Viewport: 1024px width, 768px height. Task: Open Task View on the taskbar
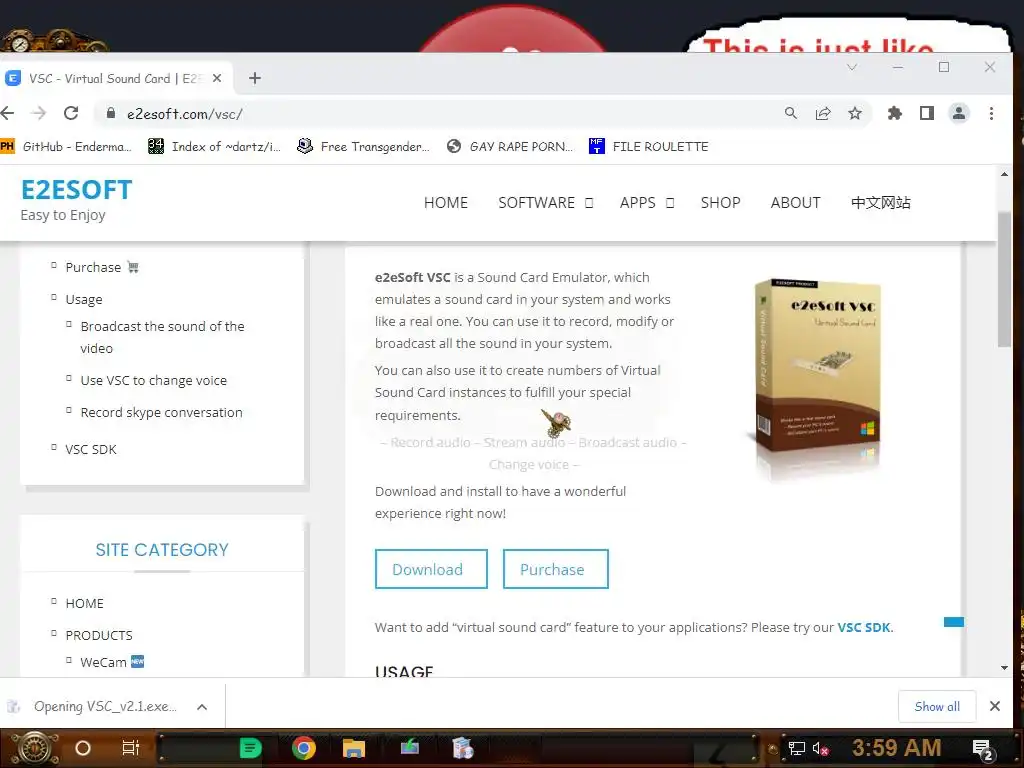(x=131, y=748)
